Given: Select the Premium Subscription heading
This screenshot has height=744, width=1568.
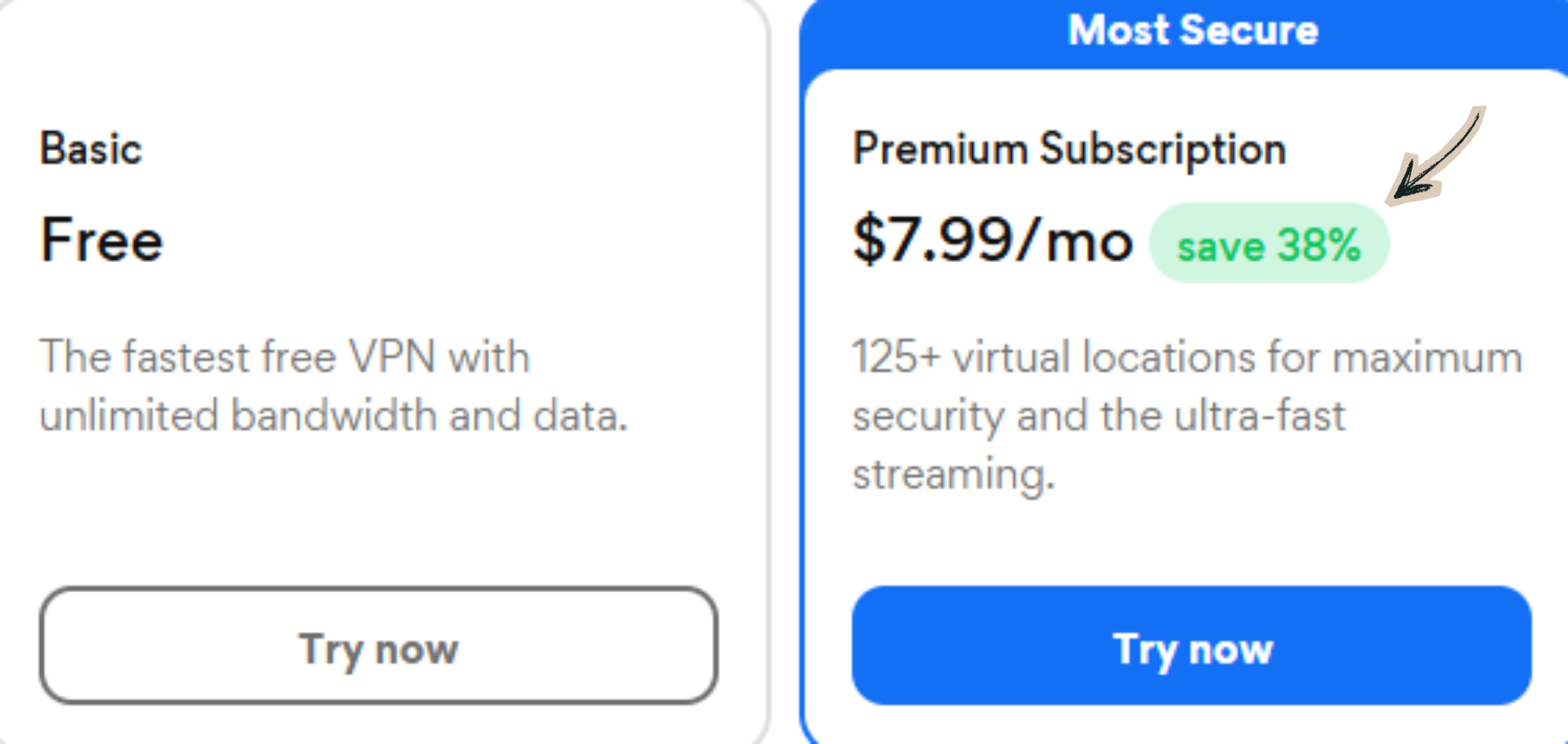Looking at the screenshot, I should (1069, 148).
